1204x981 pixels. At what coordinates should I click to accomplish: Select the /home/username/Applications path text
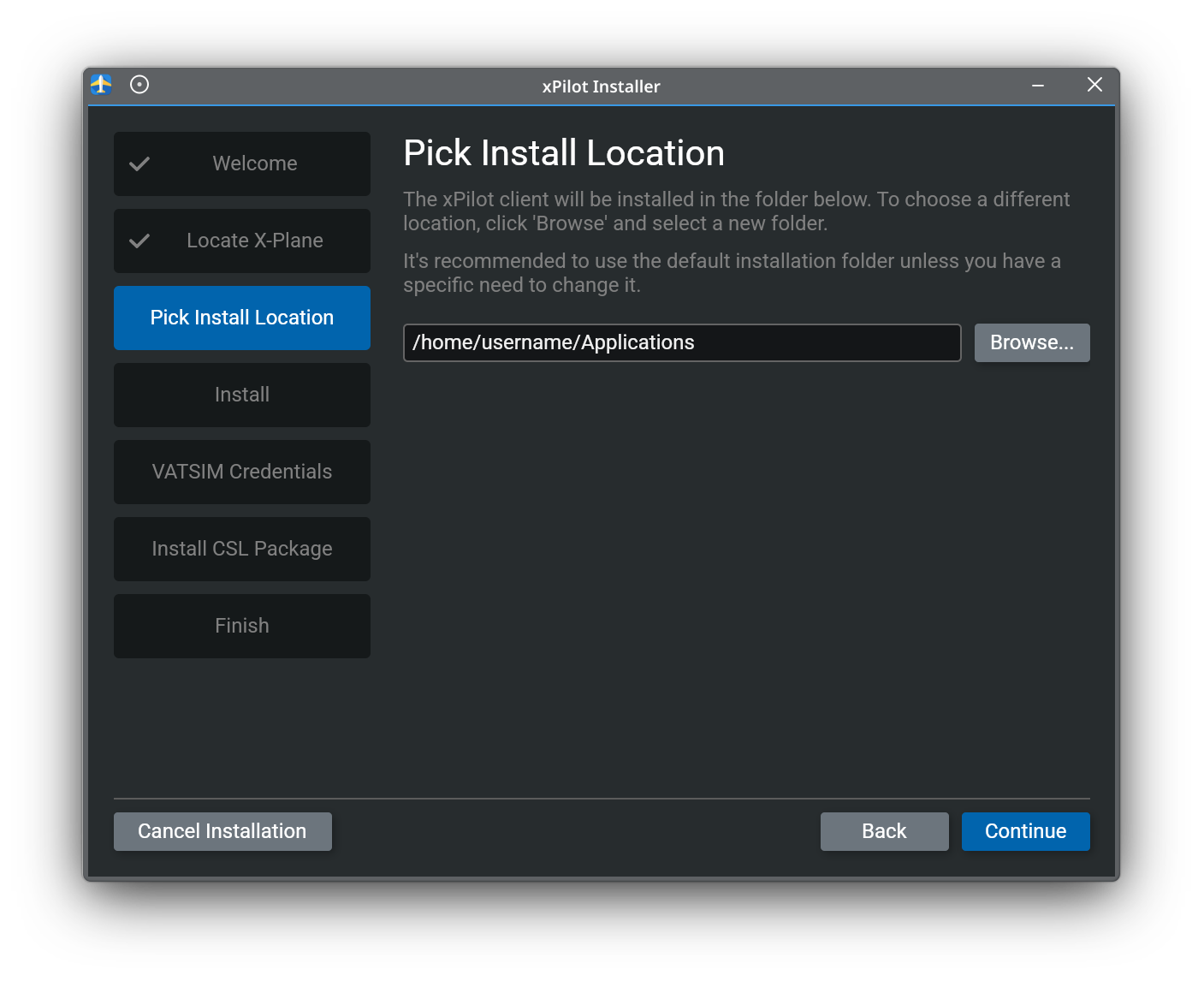tap(553, 342)
